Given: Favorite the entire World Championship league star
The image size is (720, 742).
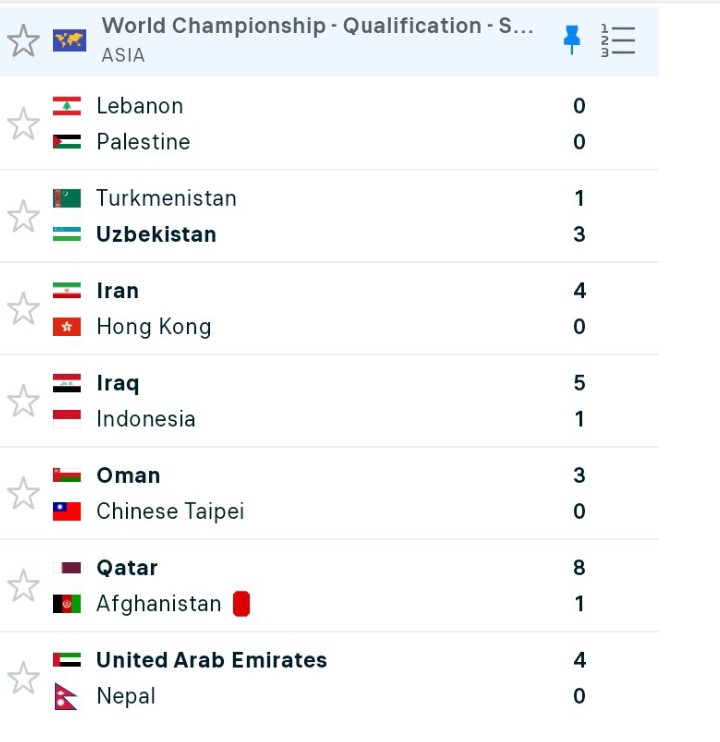Looking at the screenshot, I should 23,40.
